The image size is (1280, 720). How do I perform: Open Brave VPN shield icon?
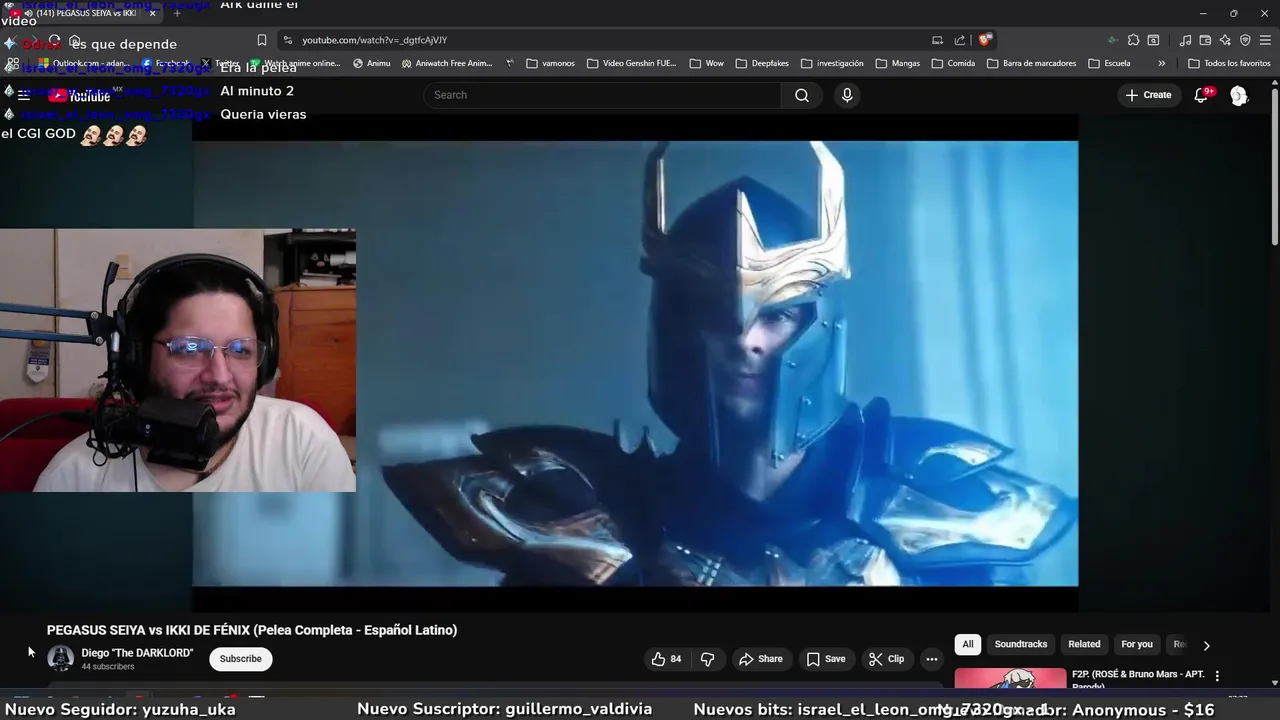pyautogui.click(x=1245, y=40)
